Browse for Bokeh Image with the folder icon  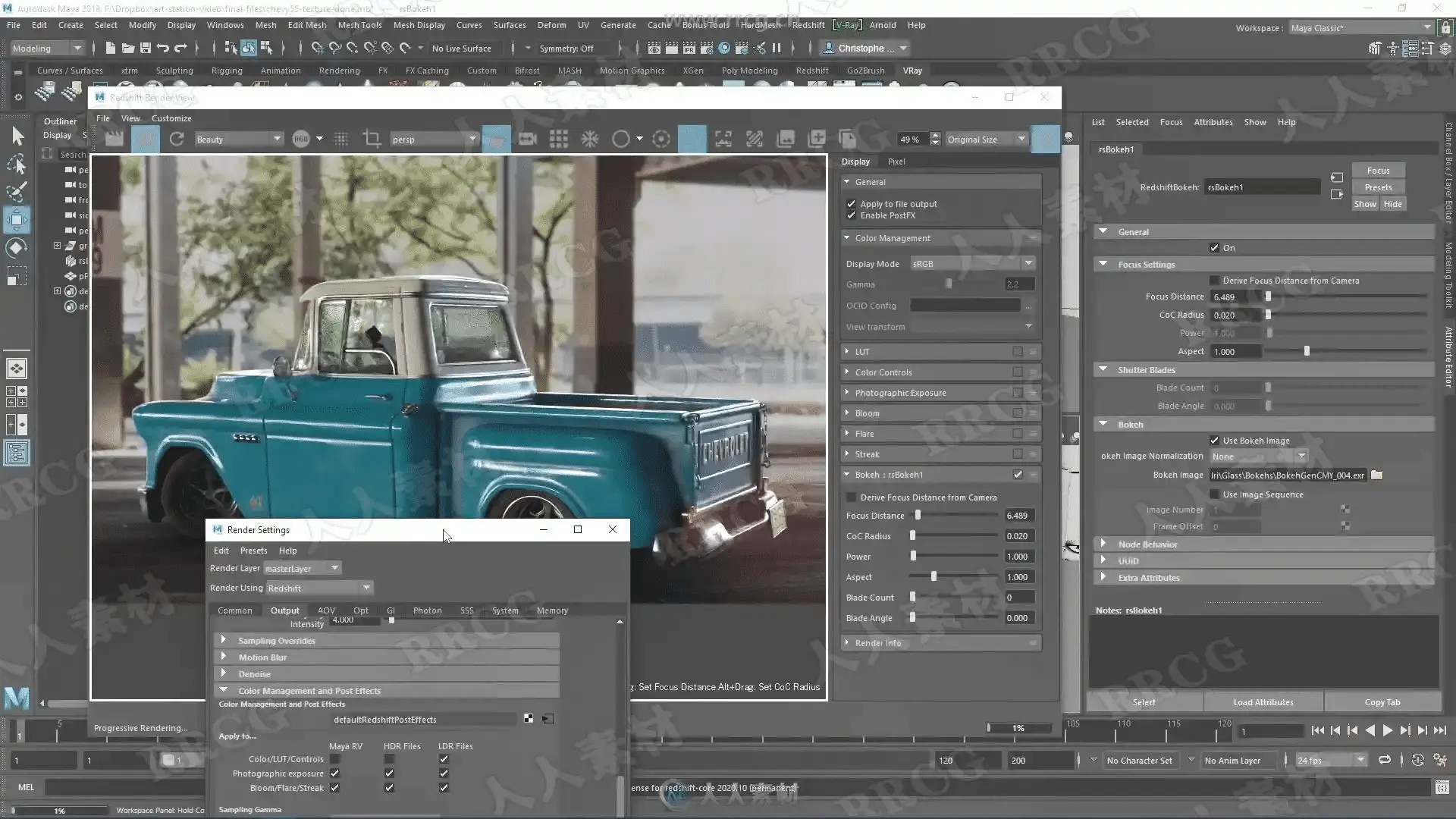(x=1377, y=475)
